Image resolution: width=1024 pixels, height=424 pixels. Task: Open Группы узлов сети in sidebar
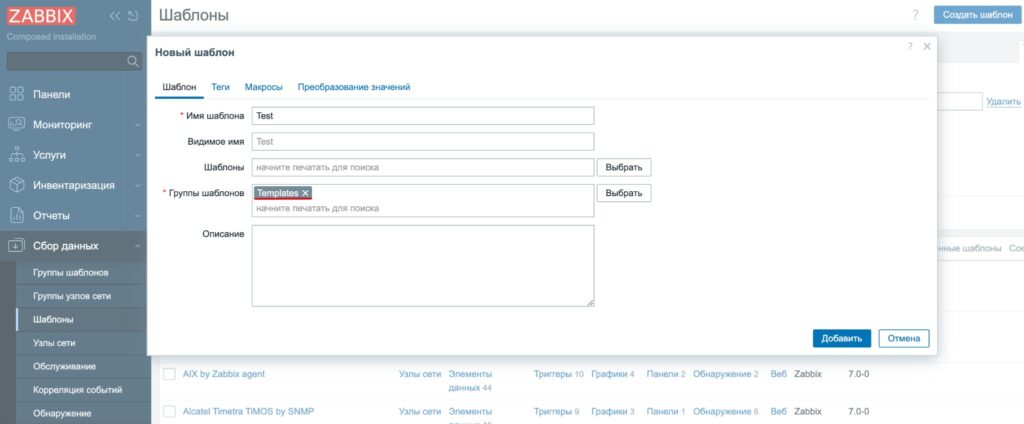pos(71,296)
